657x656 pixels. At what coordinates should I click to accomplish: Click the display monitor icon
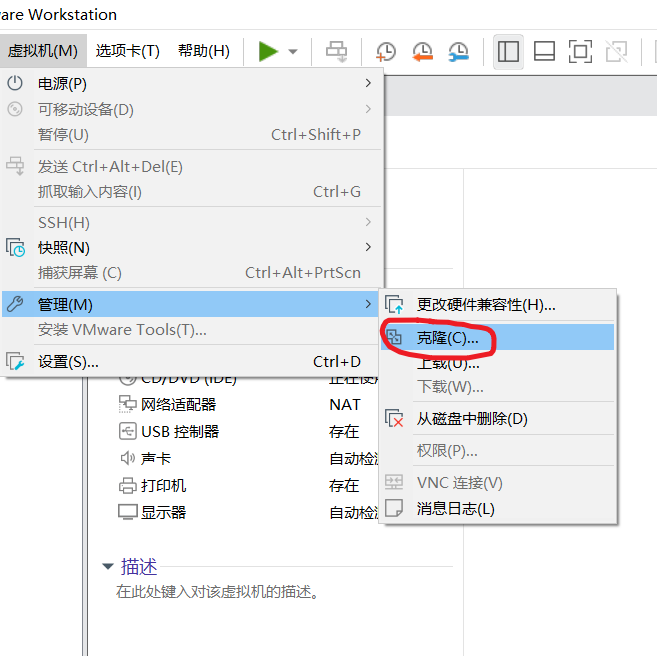point(127,512)
